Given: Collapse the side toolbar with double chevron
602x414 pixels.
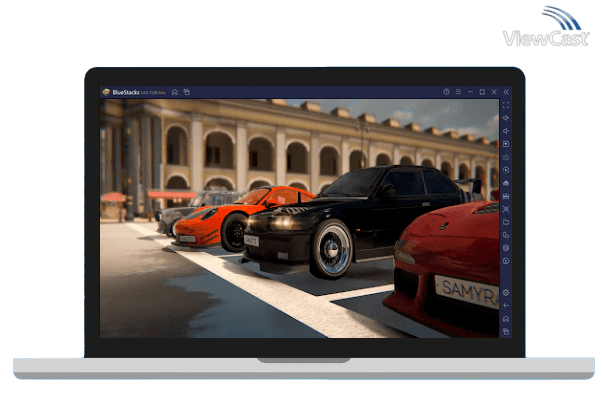Looking at the screenshot, I should [x=506, y=92].
